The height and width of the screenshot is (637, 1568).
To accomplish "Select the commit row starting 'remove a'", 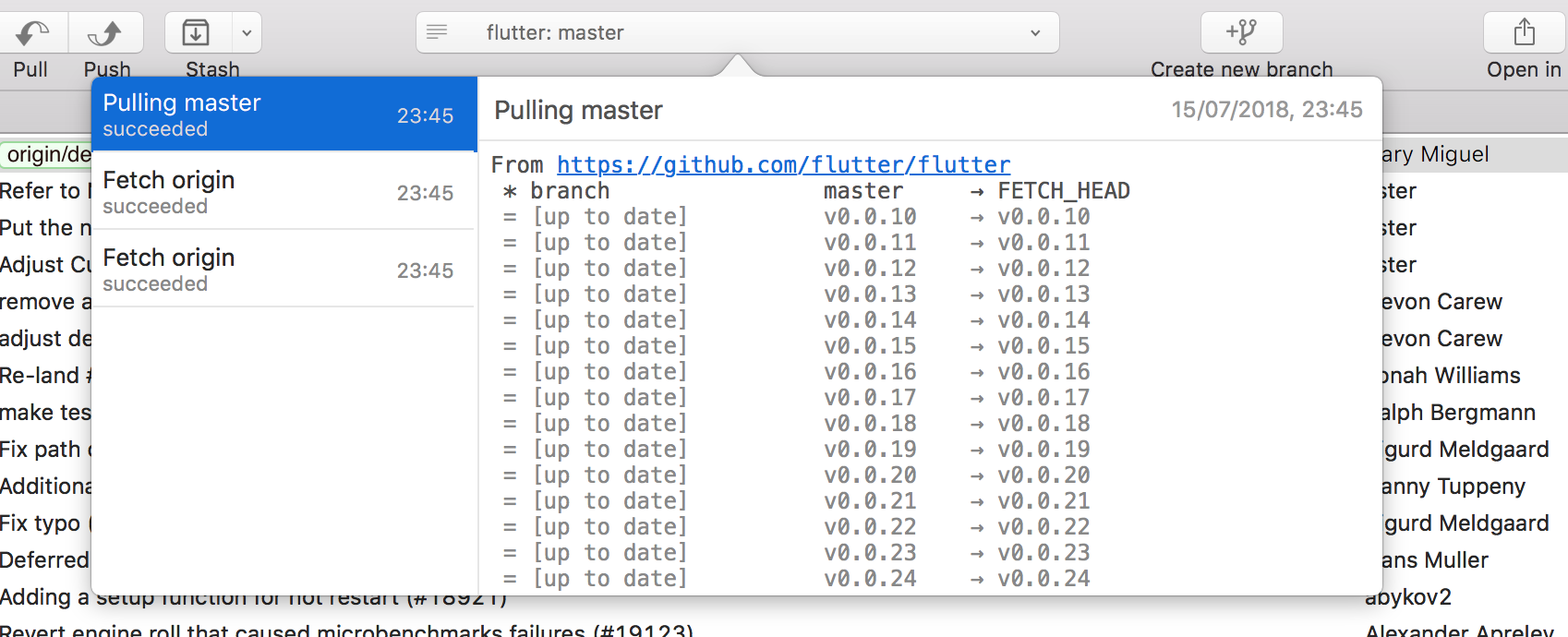I will (46, 302).
